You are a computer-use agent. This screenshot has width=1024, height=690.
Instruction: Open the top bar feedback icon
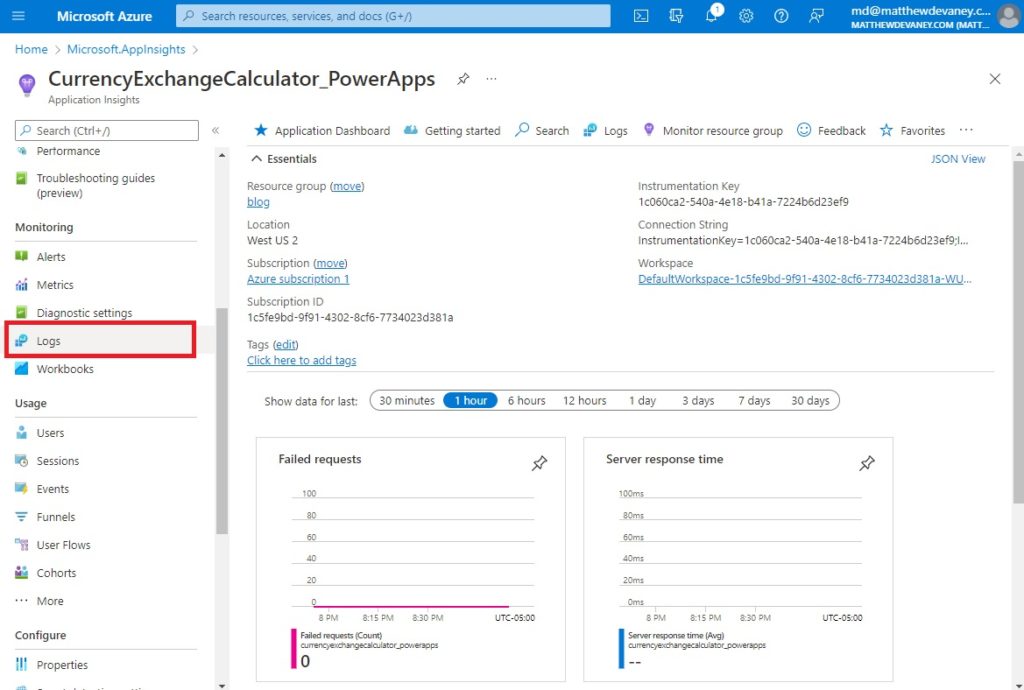816,16
